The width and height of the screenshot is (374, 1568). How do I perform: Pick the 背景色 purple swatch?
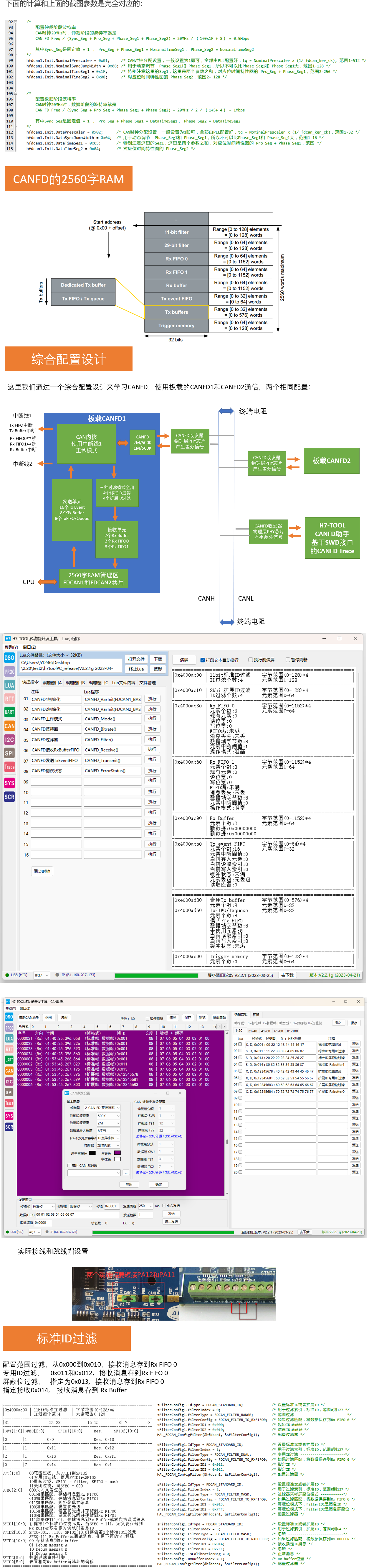pyautogui.click(x=118, y=1153)
